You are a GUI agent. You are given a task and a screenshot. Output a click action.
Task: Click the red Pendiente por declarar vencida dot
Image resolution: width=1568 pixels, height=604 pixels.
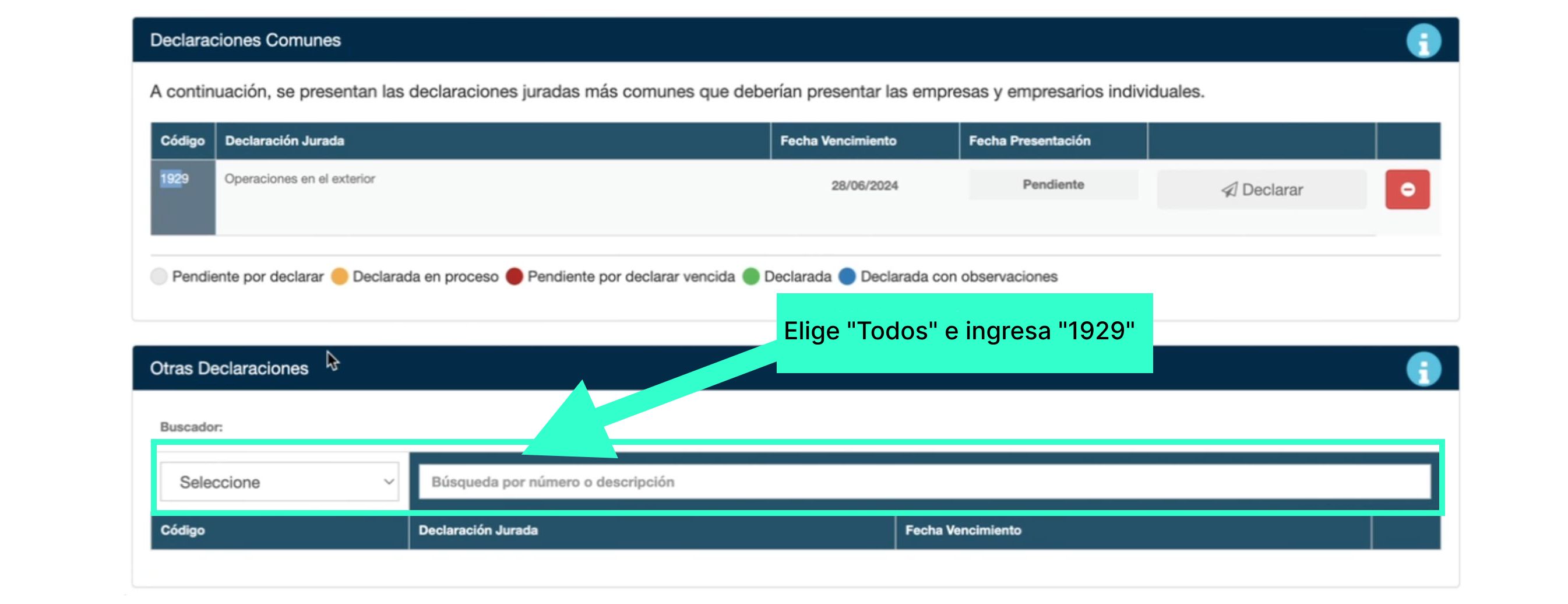pos(515,277)
